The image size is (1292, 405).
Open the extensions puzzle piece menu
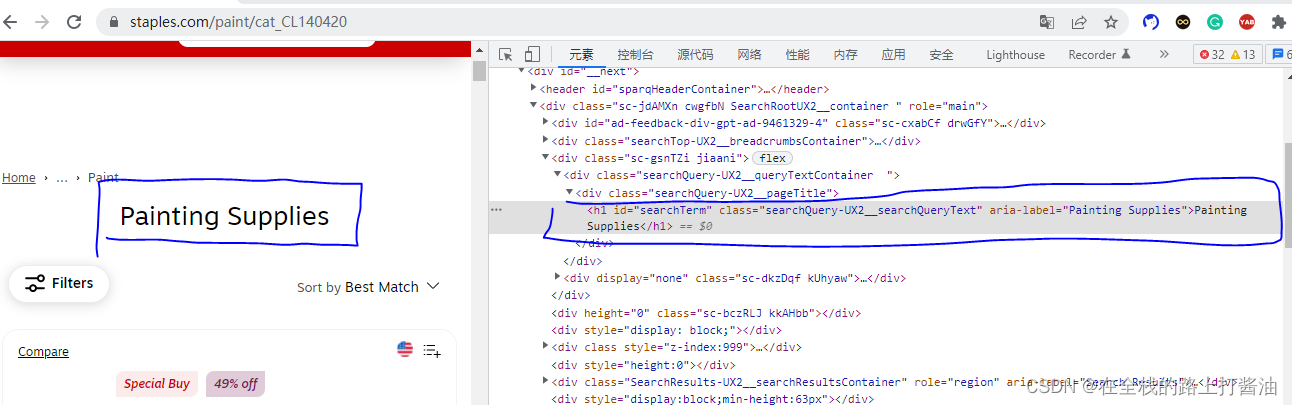[1278, 22]
